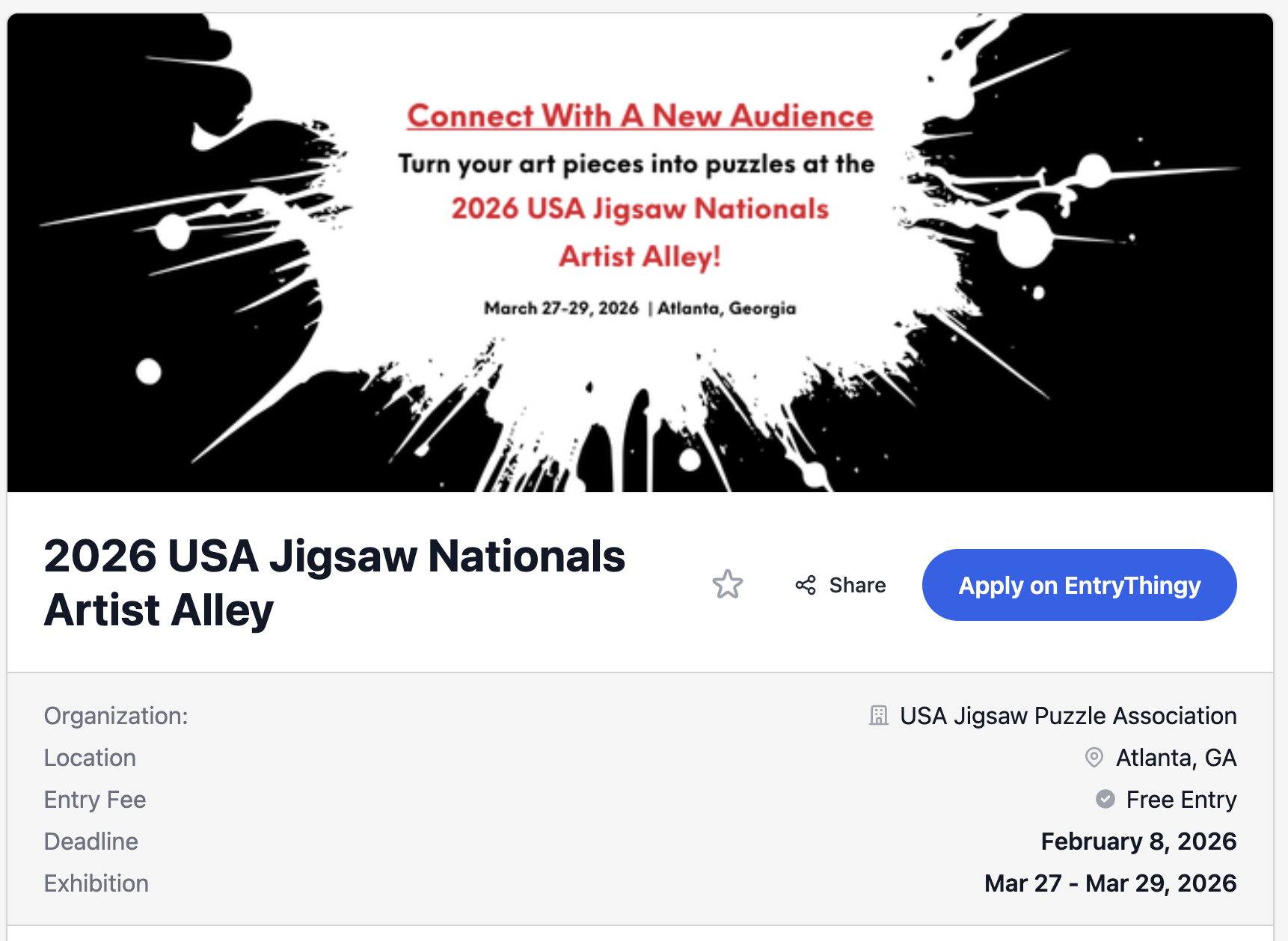1288x941 pixels.
Task: Click the Mar 27 - Mar 29, 2026 exhibition dates
Action: pos(1110,883)
